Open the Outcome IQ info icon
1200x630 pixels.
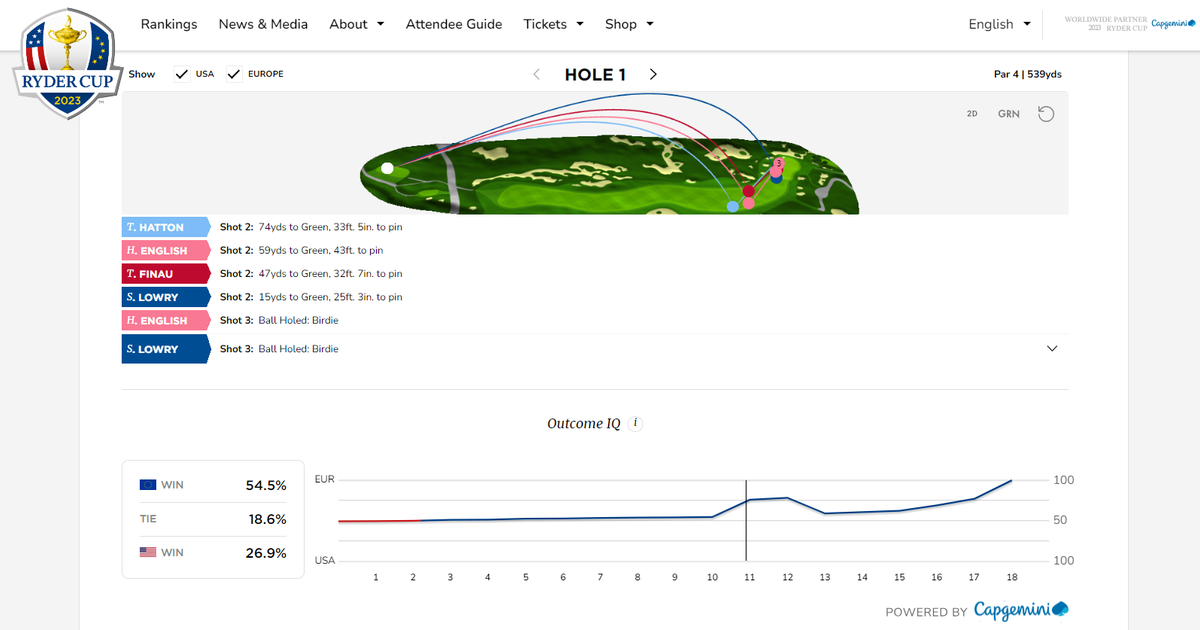635,423
